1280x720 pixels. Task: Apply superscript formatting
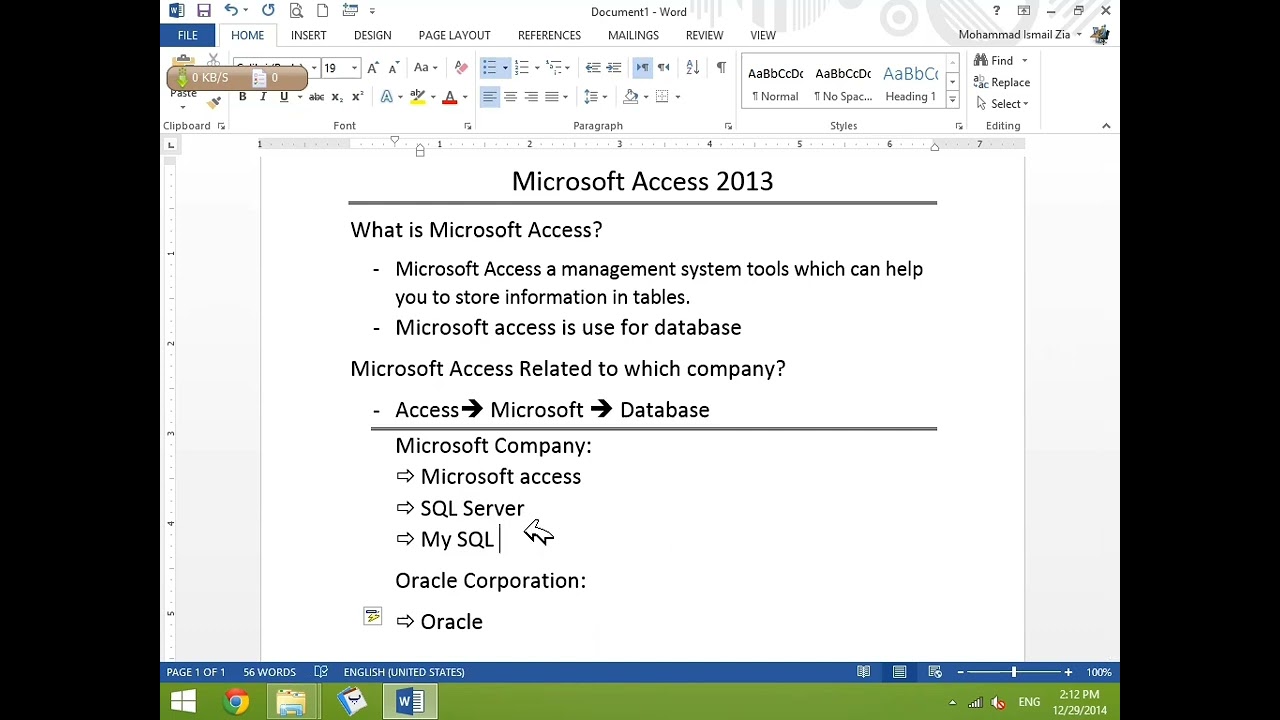(357, 97)
